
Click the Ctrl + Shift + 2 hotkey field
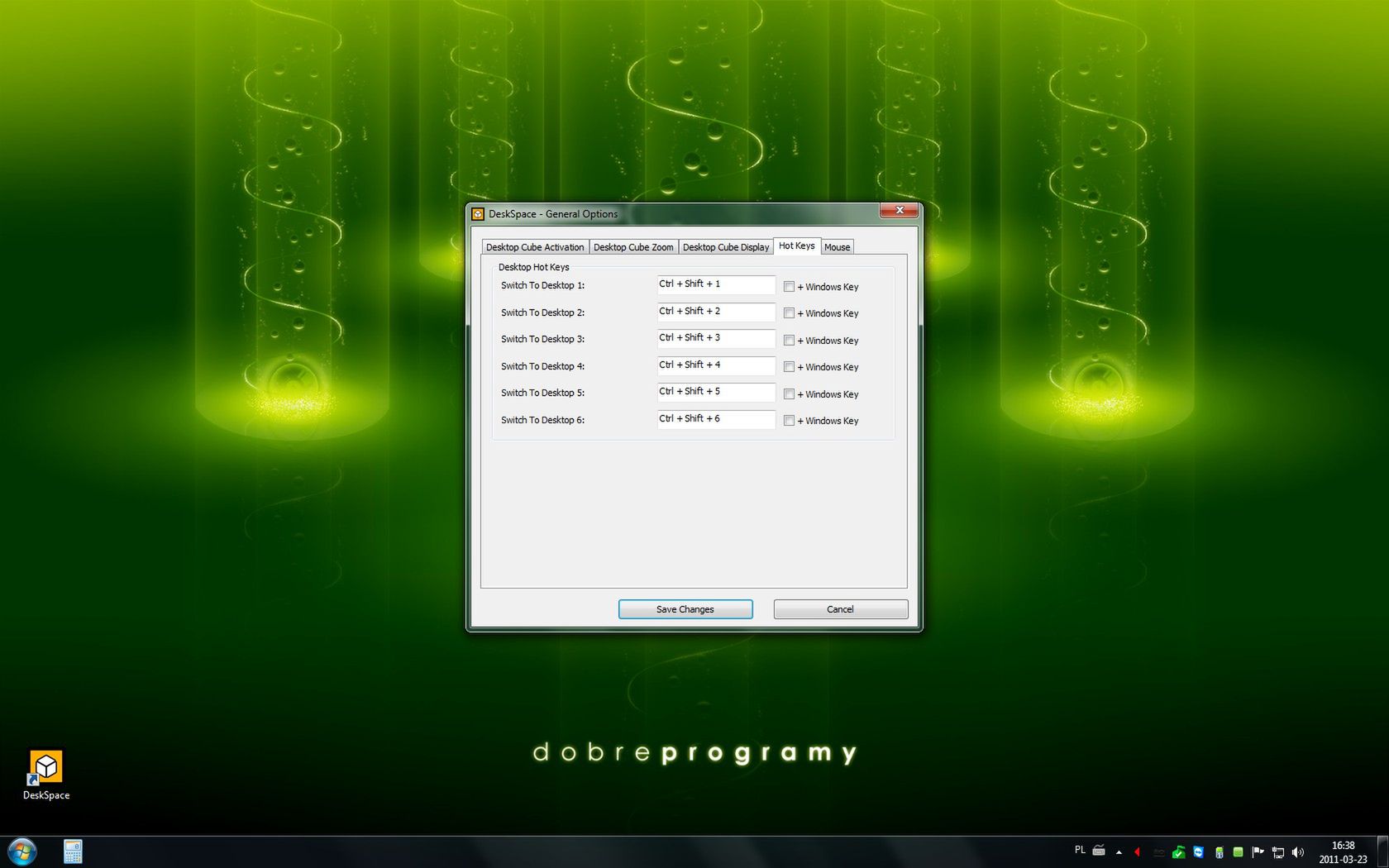716,312
